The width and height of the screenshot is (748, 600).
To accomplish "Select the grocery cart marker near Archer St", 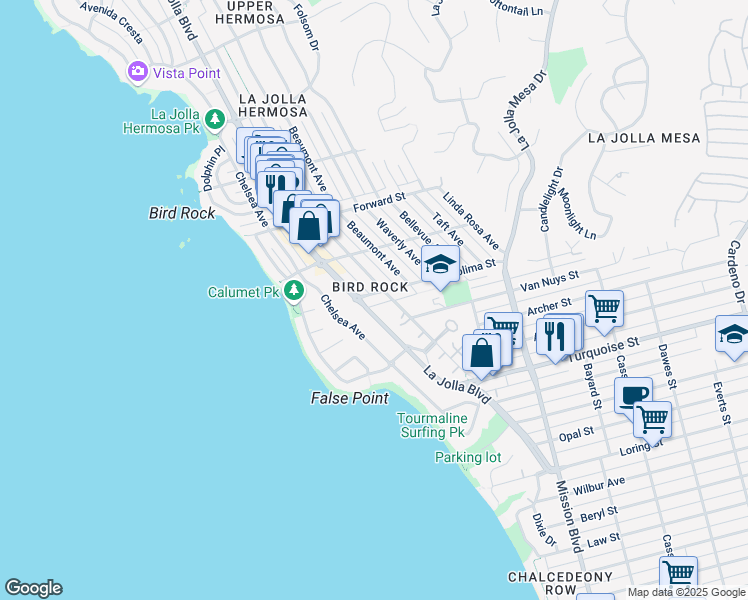I will (x=604, y=310).
